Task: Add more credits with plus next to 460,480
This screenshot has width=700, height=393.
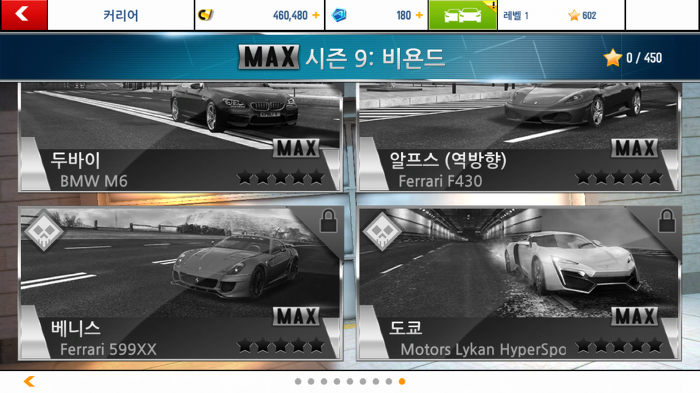Action: point(316,15)
